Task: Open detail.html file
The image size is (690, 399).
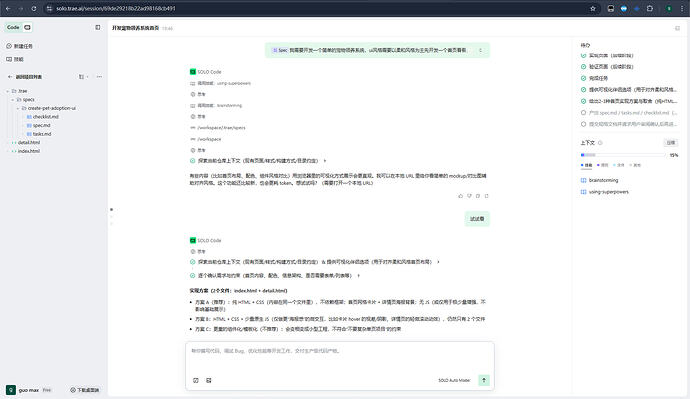Action: coord(26,143)
